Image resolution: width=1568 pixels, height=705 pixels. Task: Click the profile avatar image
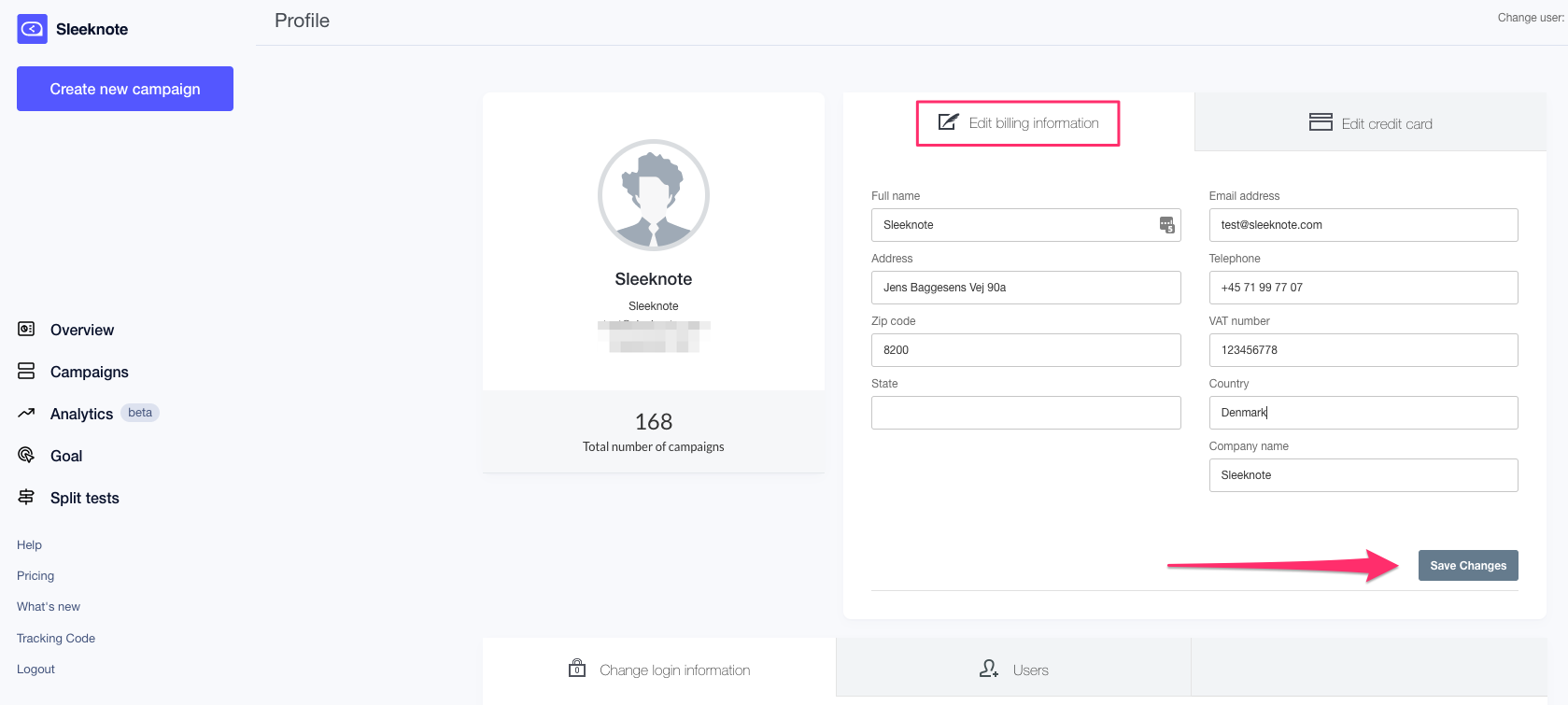(653, 195)
